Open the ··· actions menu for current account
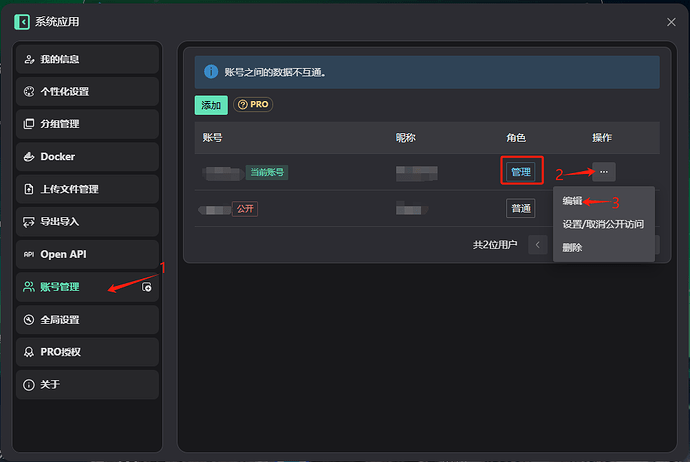This screenshot has height=462, width=690. coord(604,172)
